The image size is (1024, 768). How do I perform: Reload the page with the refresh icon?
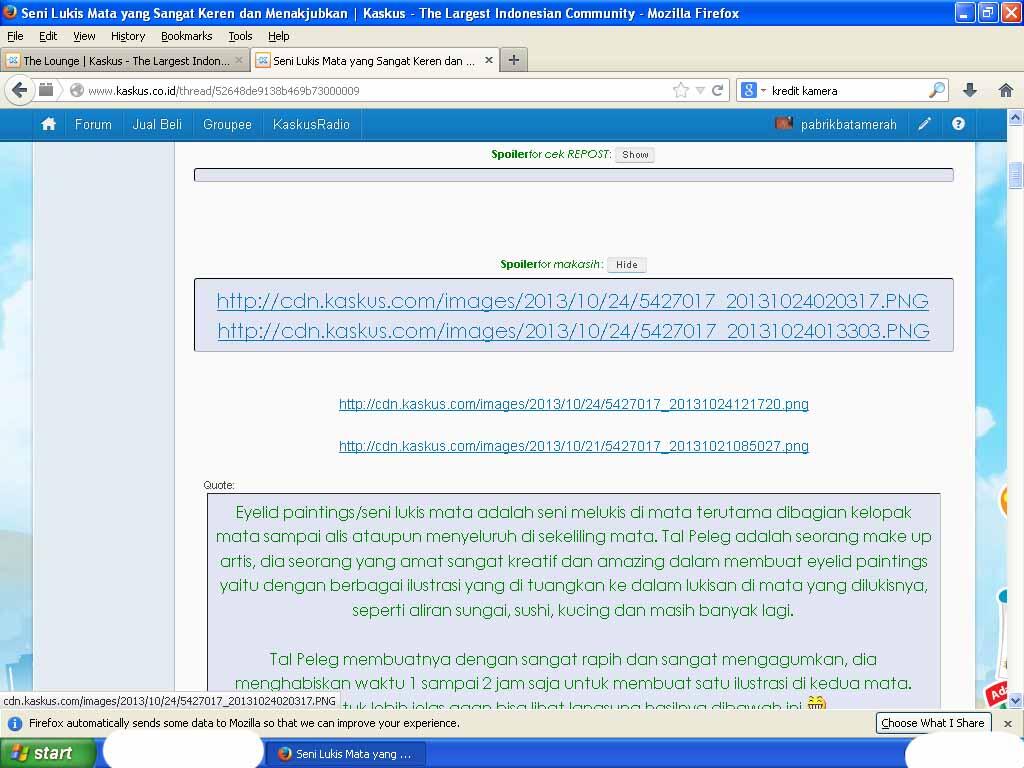tap(717, 90)
